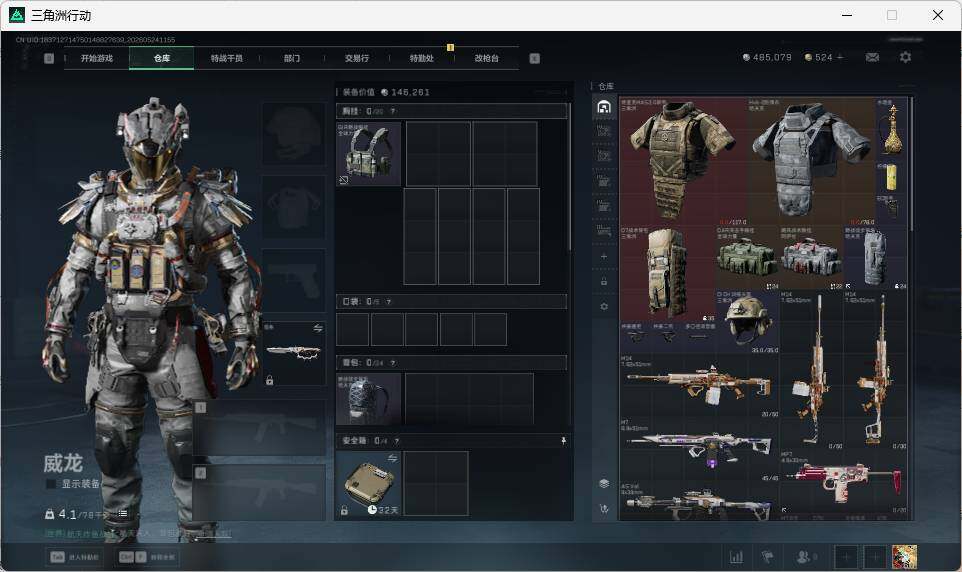
Task: Open the weight detail list icon beside 4.1
Action: pyautogui.click(x=123, y=514)
